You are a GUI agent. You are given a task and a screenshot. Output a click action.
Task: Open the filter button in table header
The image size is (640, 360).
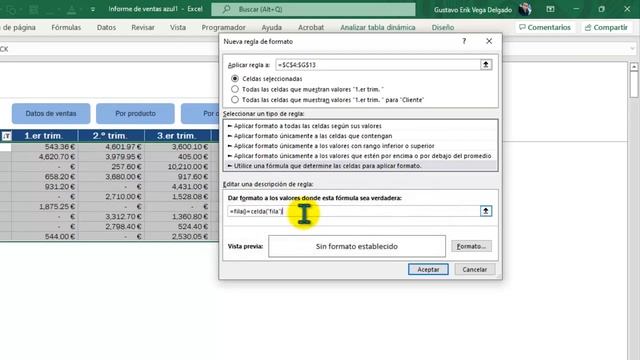point(6,136)
